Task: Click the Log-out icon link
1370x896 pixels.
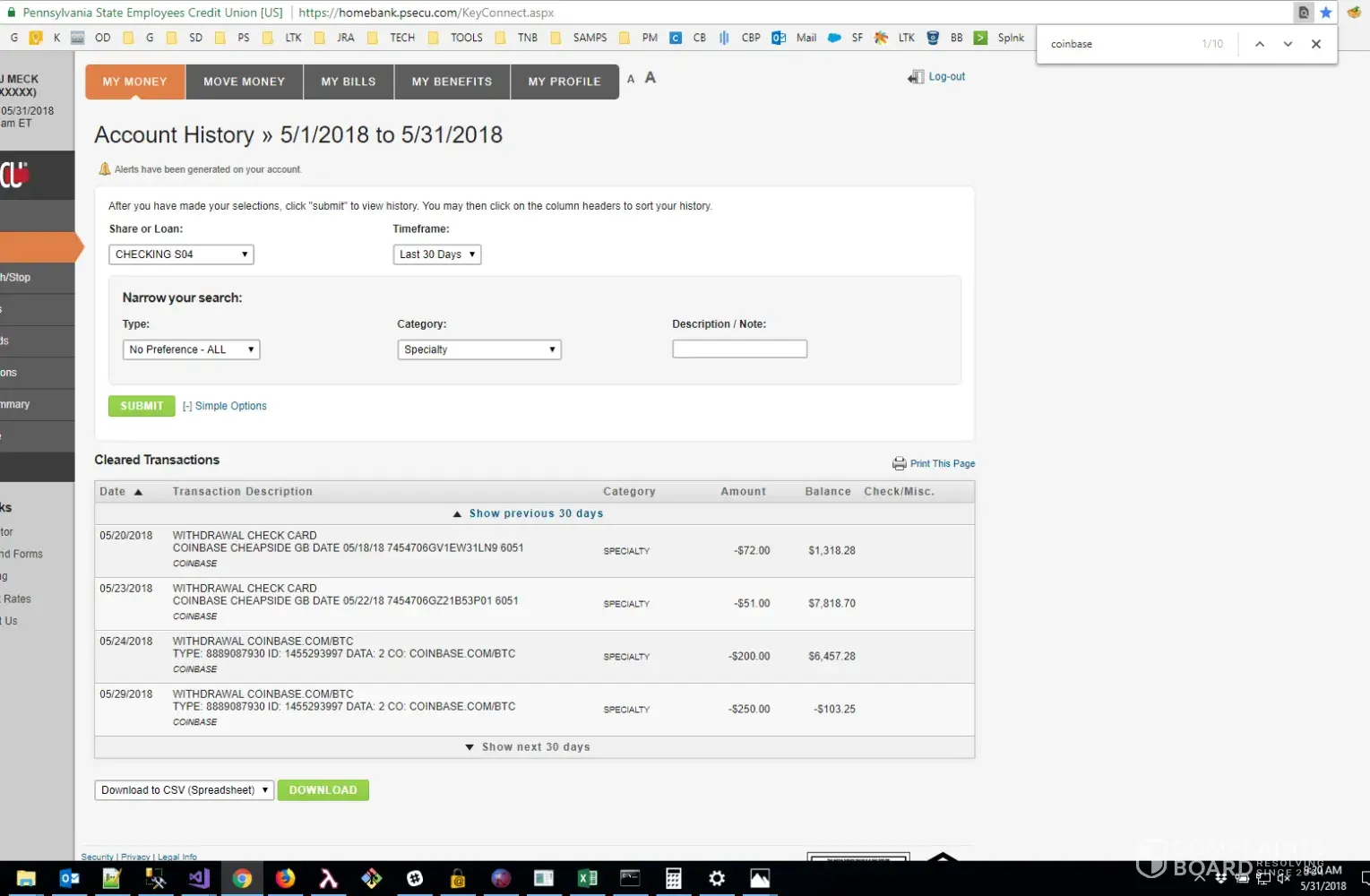Action: 915,77
